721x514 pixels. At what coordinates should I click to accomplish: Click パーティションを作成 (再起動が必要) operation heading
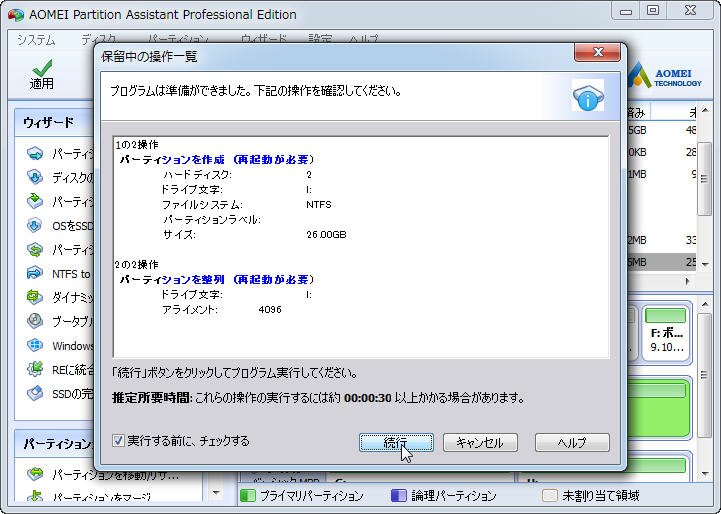coord(217,160)
